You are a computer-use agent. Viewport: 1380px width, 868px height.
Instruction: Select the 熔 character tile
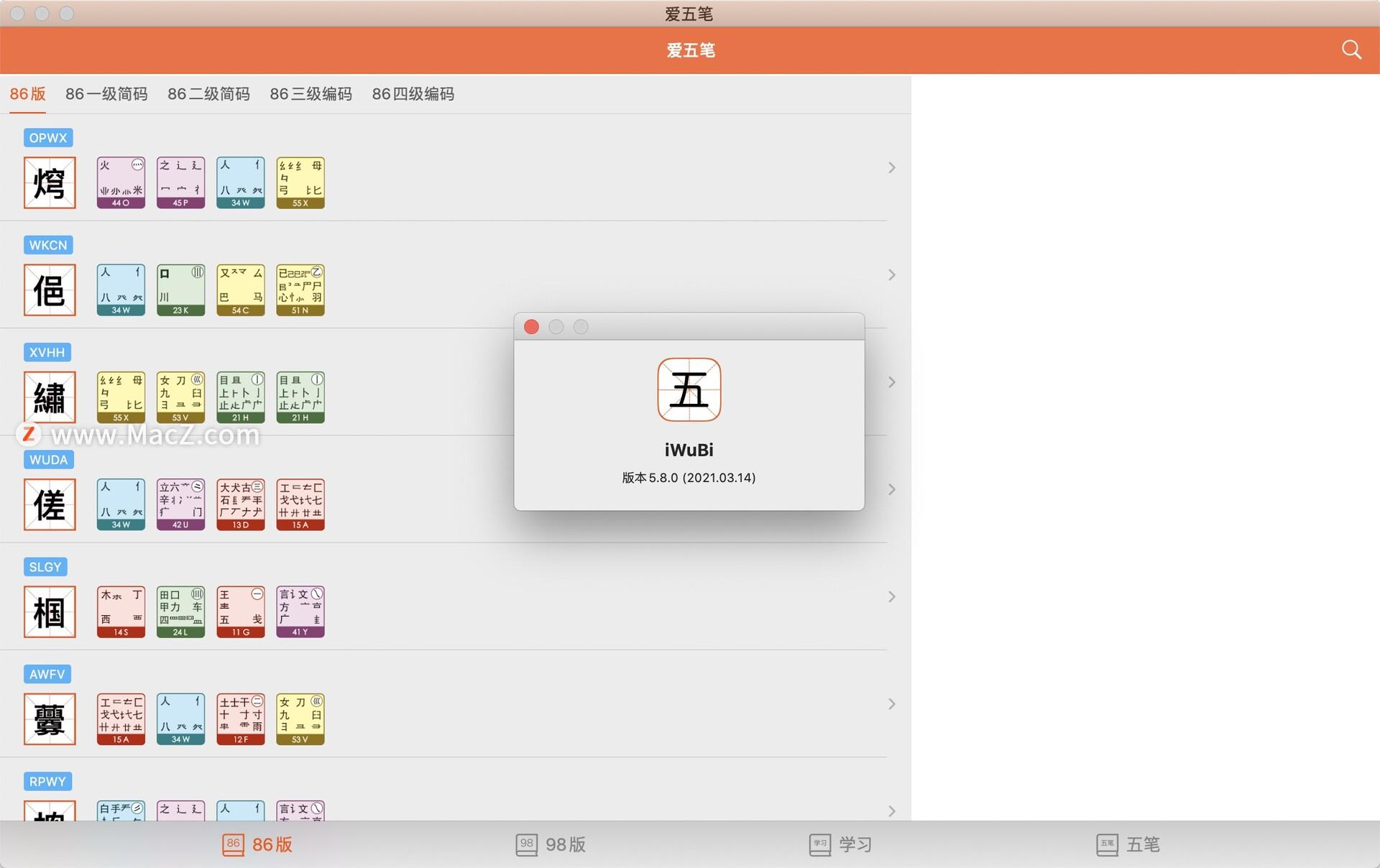pyautogui.click(x=50, y=183)
